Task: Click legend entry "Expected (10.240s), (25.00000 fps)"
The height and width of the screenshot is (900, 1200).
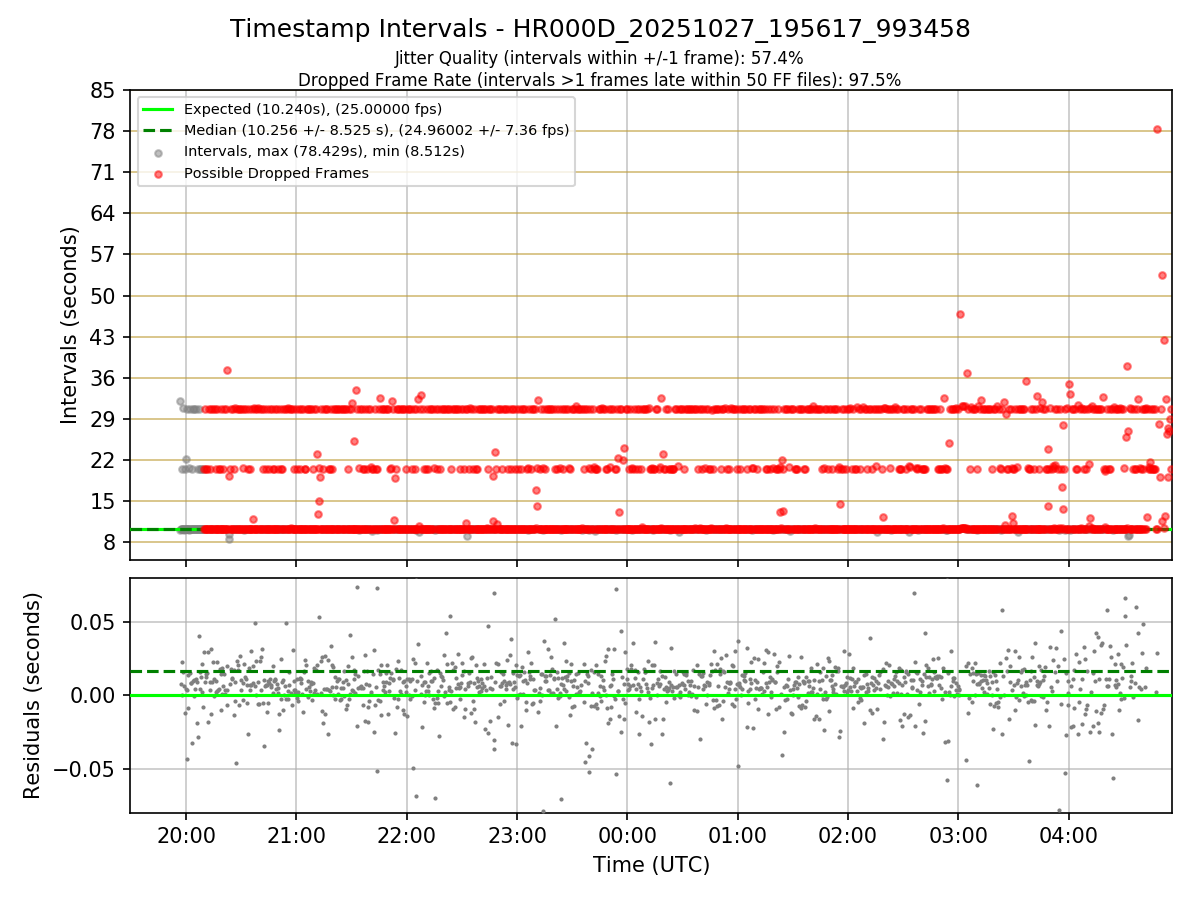Action: [x=313, y=109]
